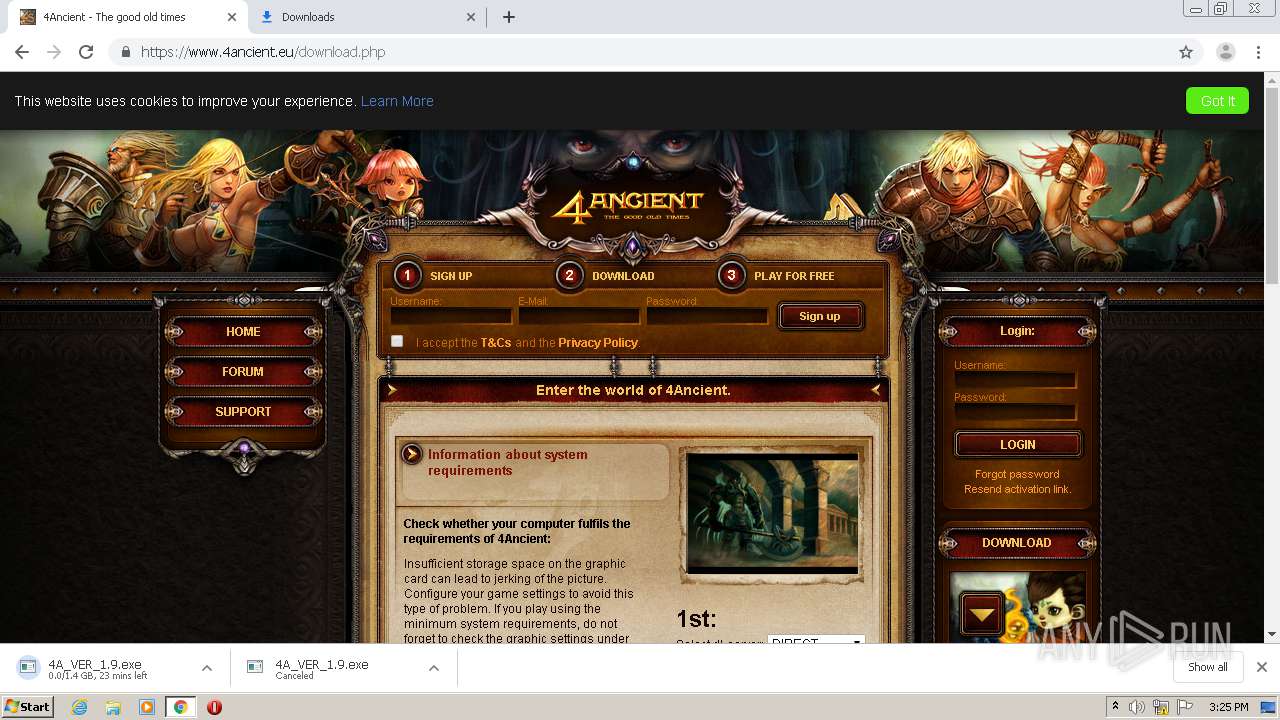Open the Learn More cookie link
The height and width of the screenshot is (720, 1280).
397,101
